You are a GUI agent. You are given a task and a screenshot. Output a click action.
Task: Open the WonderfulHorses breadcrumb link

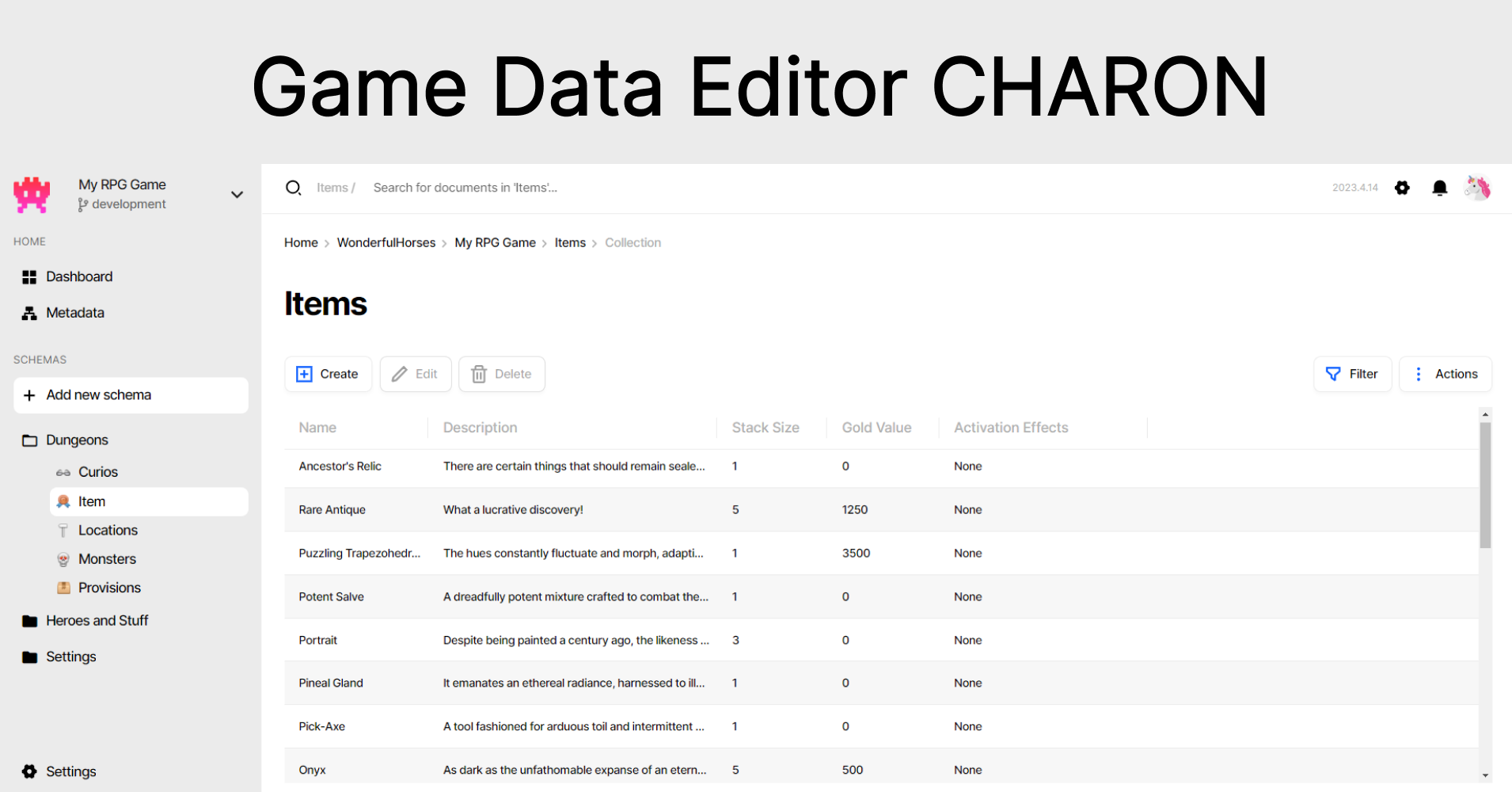pos(386,242)
